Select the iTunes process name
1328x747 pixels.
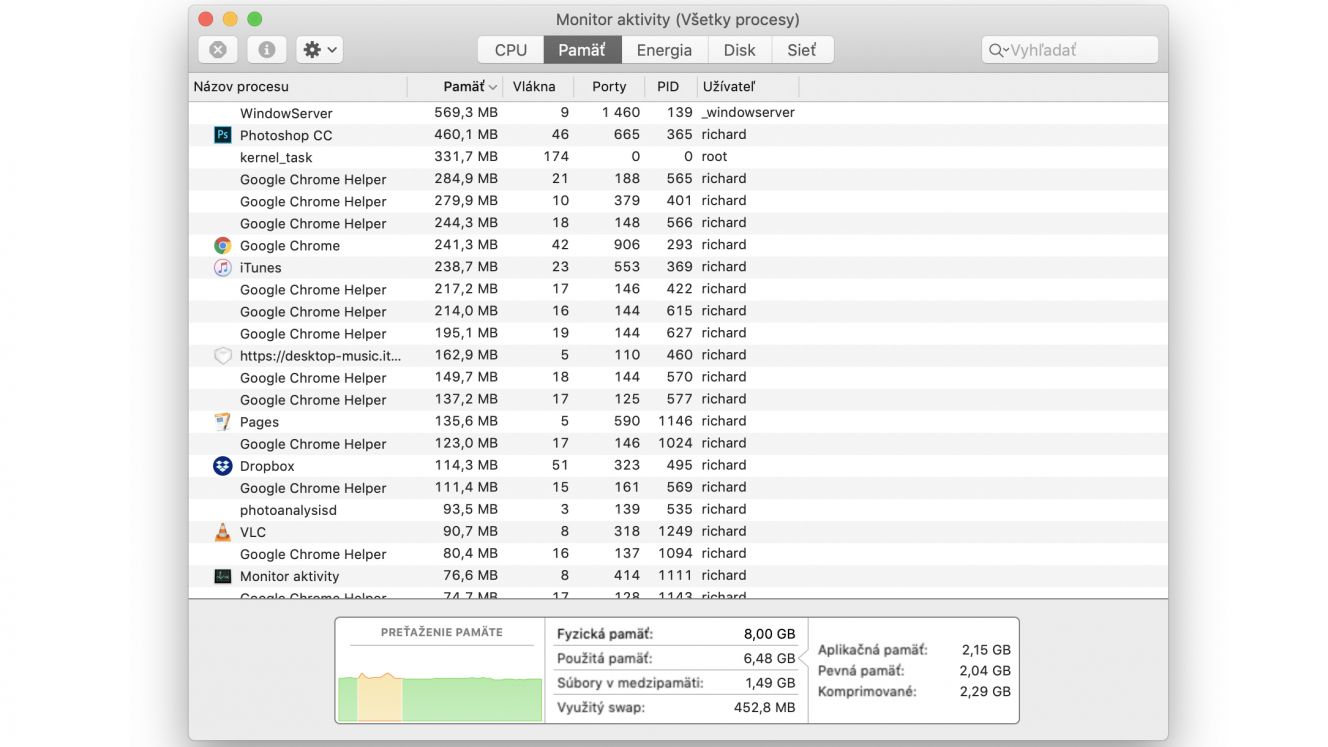coord(261,267)
